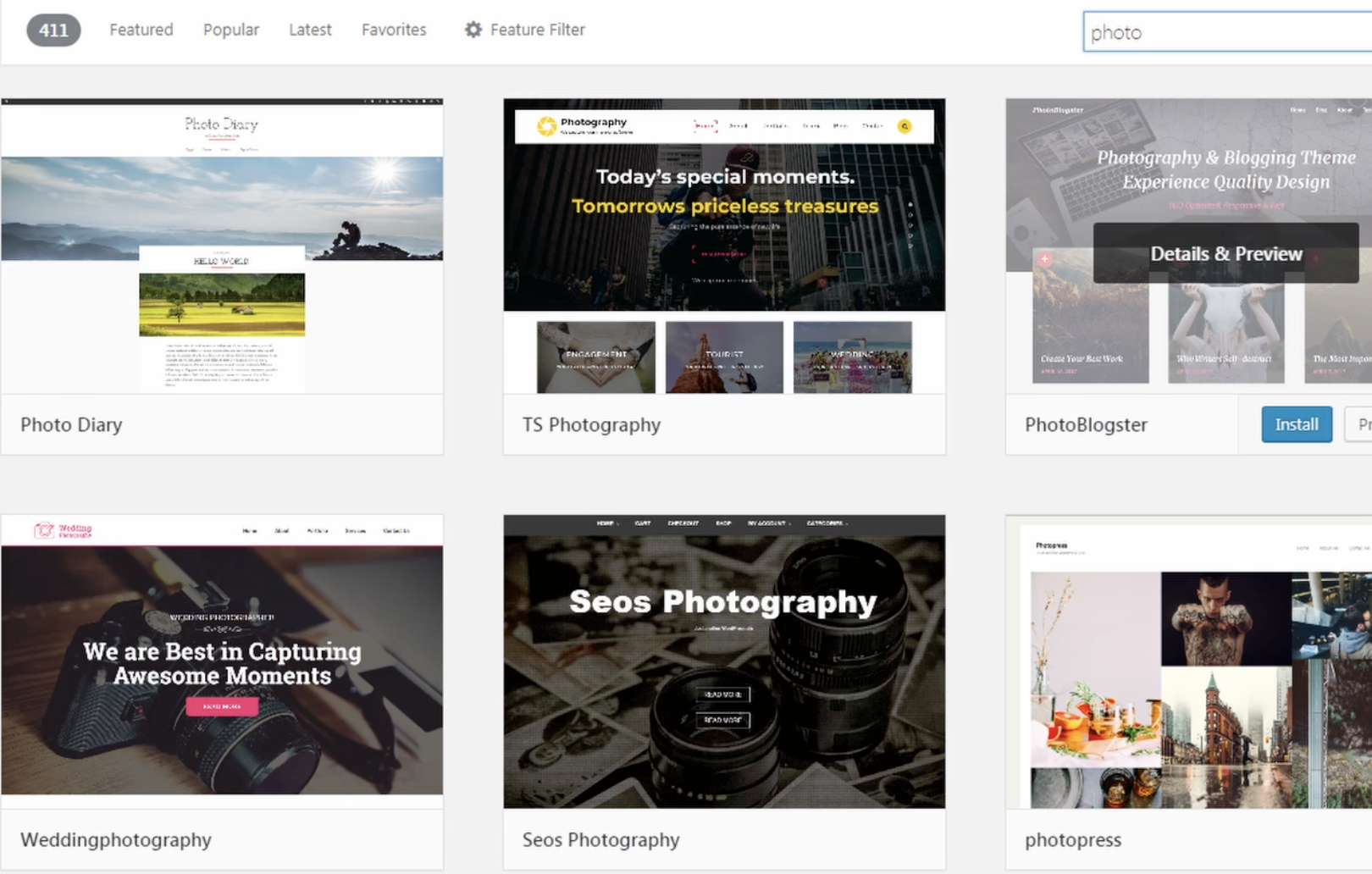This screenshot has height=874, width=1372.
Task: Click the Feature Filter gear icon
Action: point(473,30)
